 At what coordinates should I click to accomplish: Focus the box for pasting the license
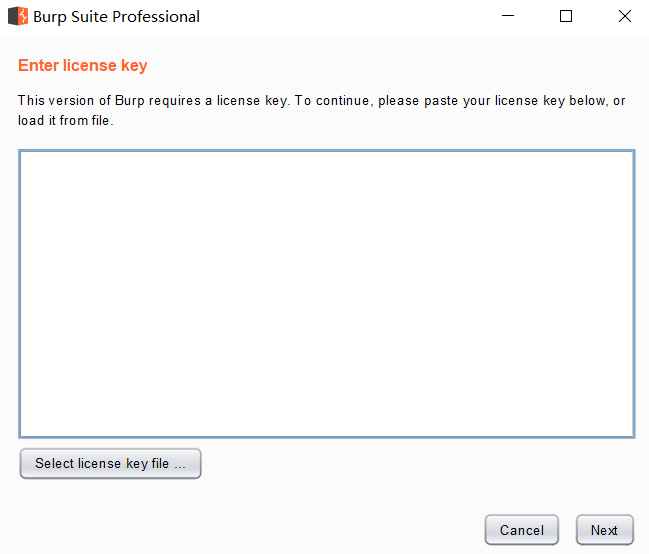(x=326, y=293)
